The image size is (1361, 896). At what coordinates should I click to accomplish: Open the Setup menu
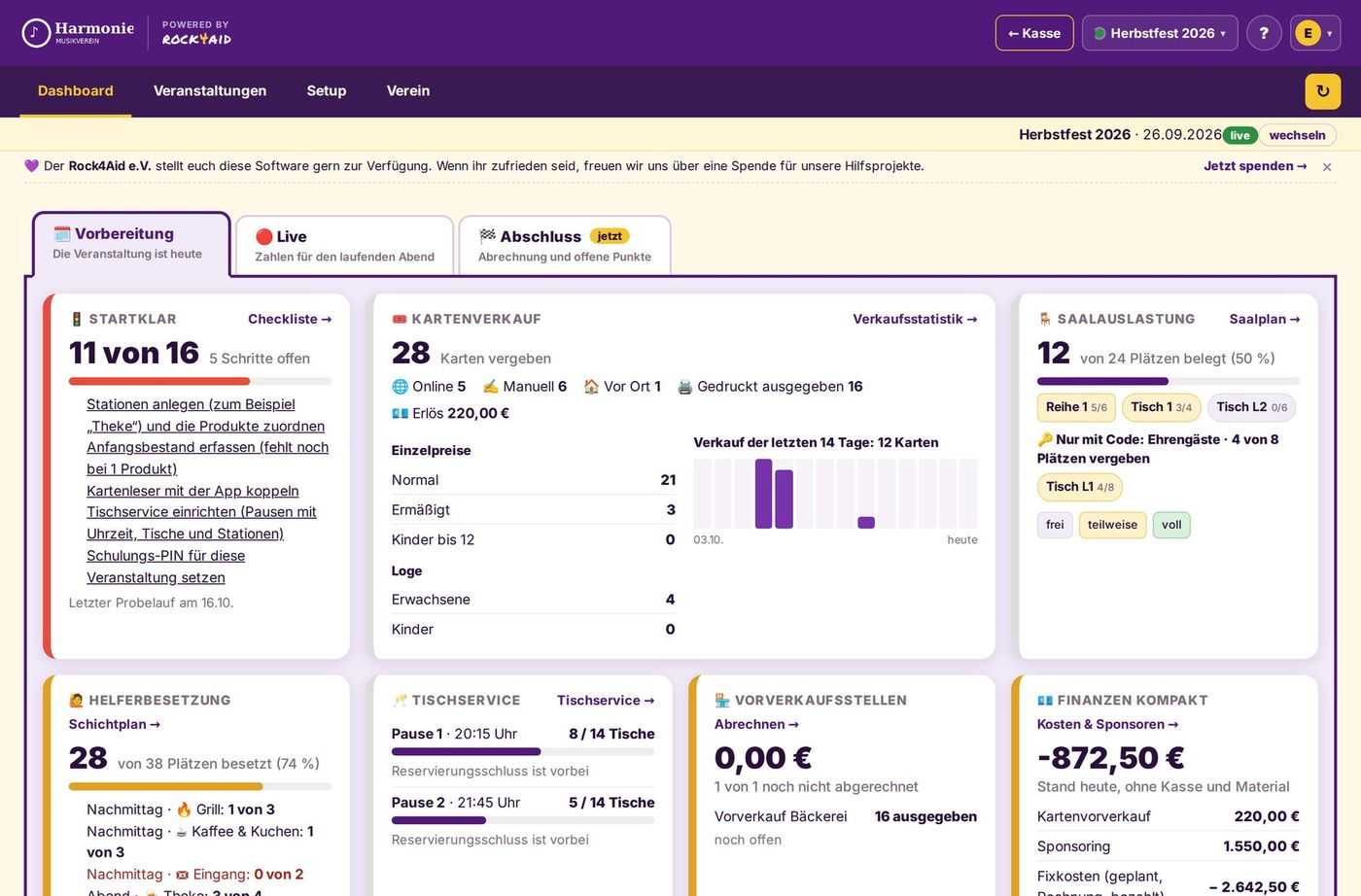[327, 91]
